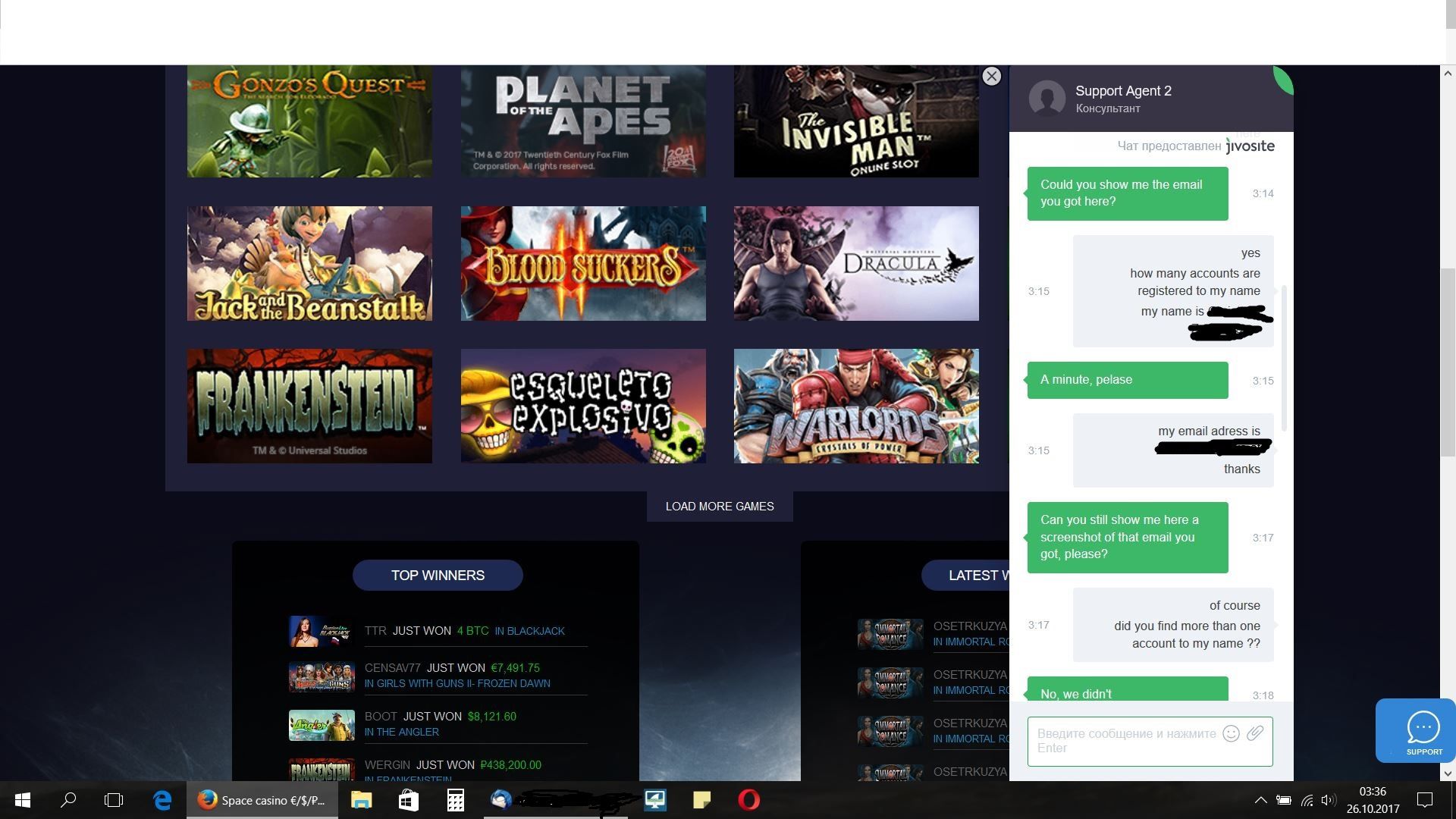1456x819 pixels.
Task: Click the '€7,491.75' winning amount
Action: pyautogui.click(x=515, y=668)
